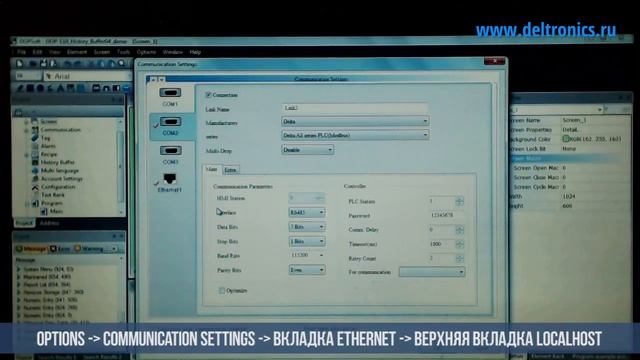Open the Series dropdown
The height and width of the screenshot is (360, 640).
click(x=355, y=135)
